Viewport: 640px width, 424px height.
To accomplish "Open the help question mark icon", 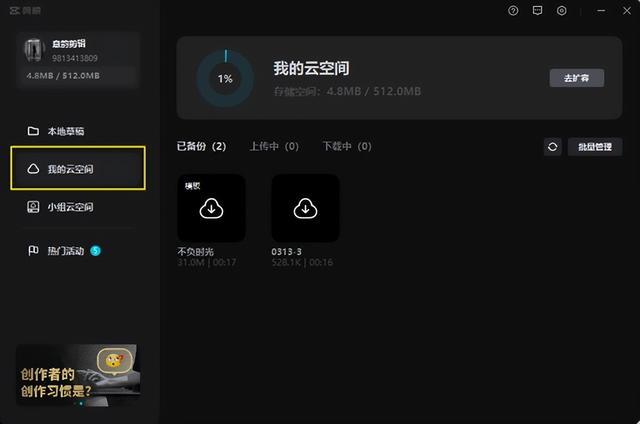I will point(513,11).
